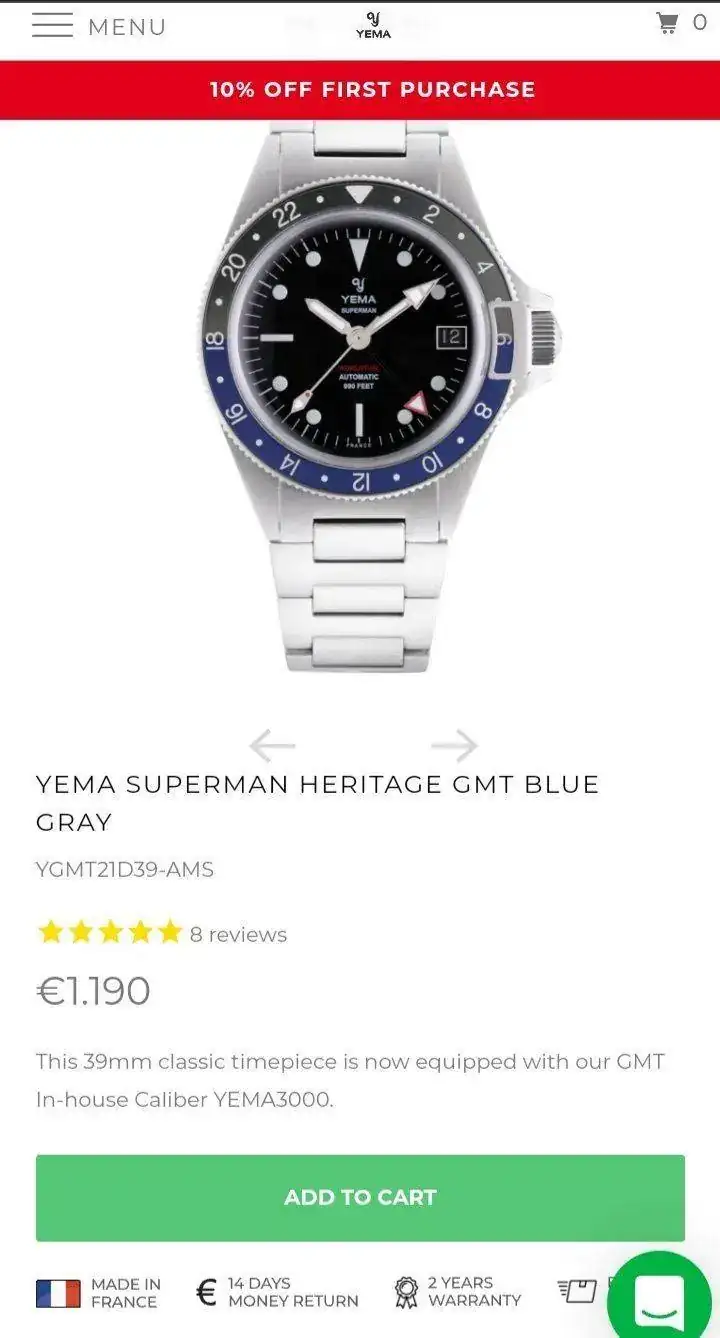
Task: Click the shipping box icon
Action: 578,1291
